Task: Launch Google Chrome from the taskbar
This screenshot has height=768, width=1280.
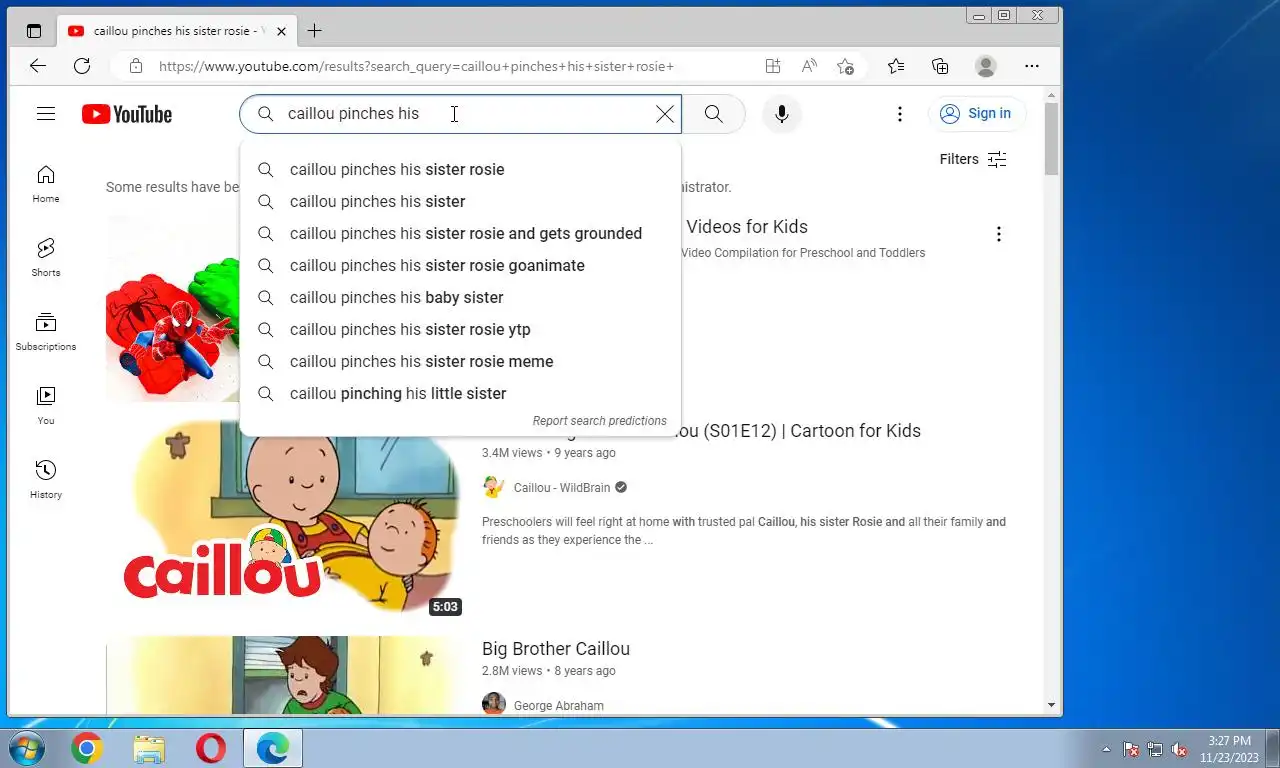Action: coord(86,748)
